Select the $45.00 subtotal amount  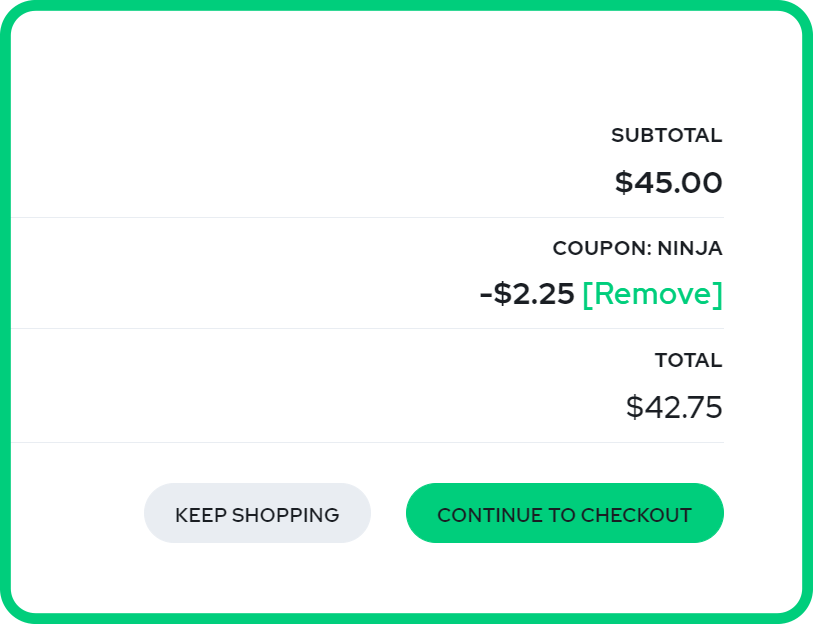pyautogui.click(x=668, y=183)
